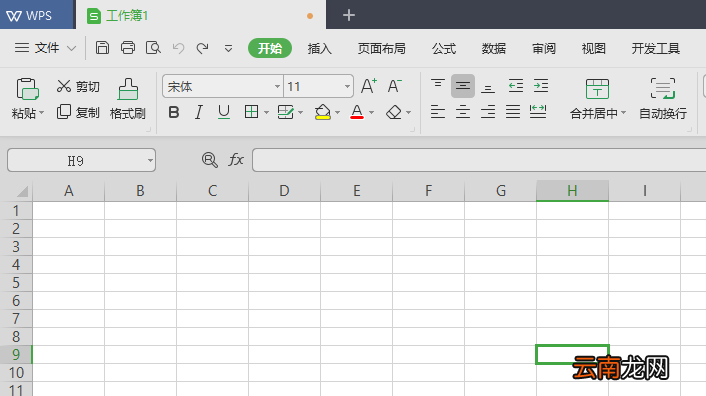Image resolution: width=706 pixels, height=396 pixels.
Task: Click Decrease Indent icon
Action: (x=516, y=86)
